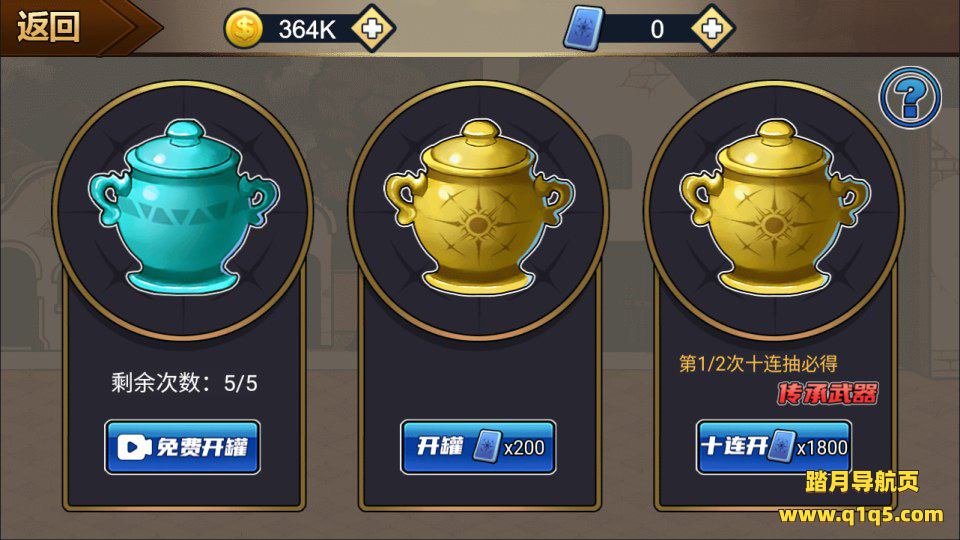Add more gold coins with plus icon

373,28
